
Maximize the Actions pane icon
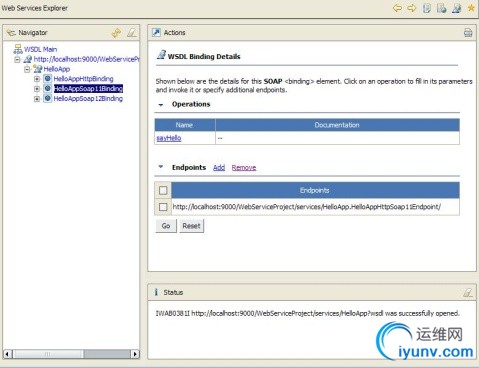click(468, 33)
